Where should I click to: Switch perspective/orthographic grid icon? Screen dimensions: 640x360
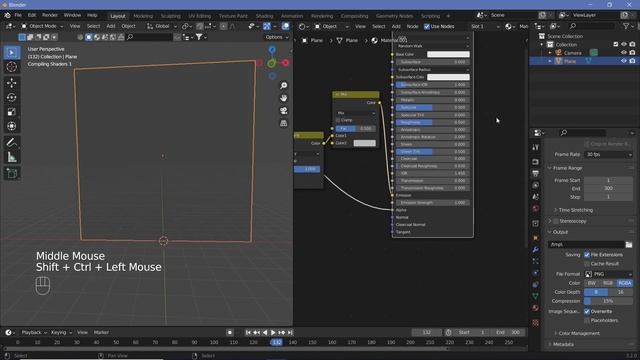(283, 123)
